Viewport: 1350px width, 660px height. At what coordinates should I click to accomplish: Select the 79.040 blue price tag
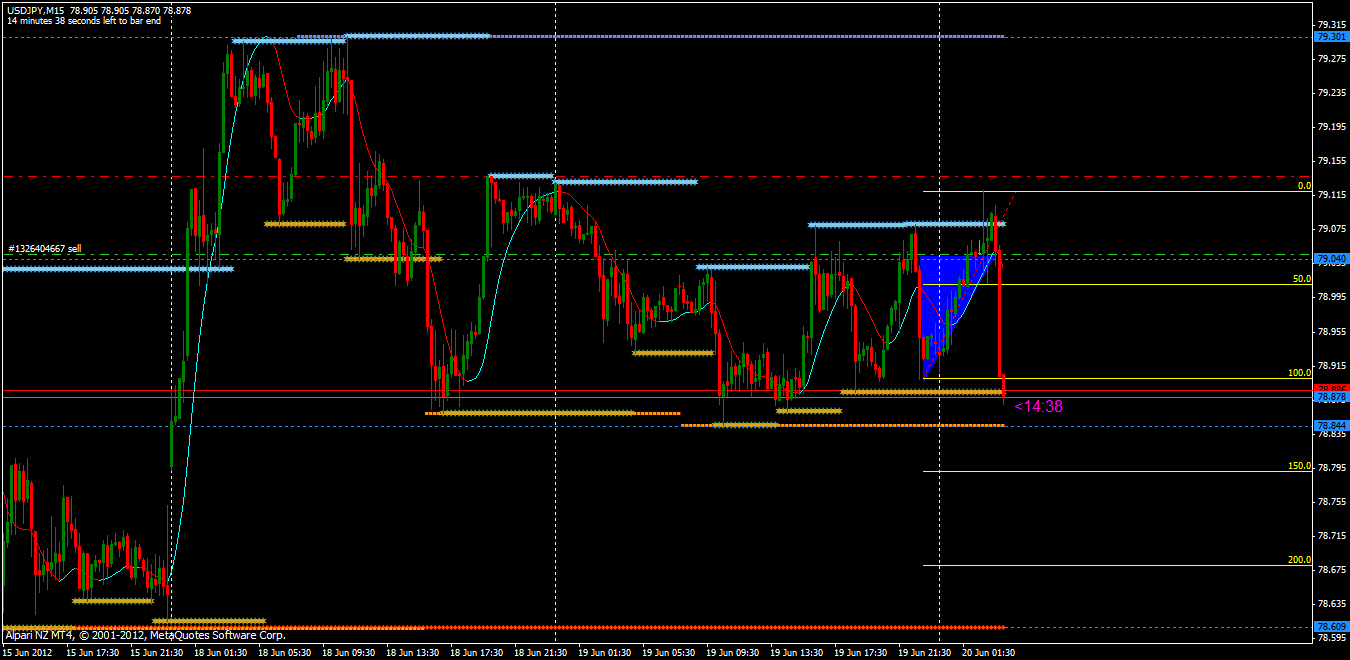[1330, 258]
